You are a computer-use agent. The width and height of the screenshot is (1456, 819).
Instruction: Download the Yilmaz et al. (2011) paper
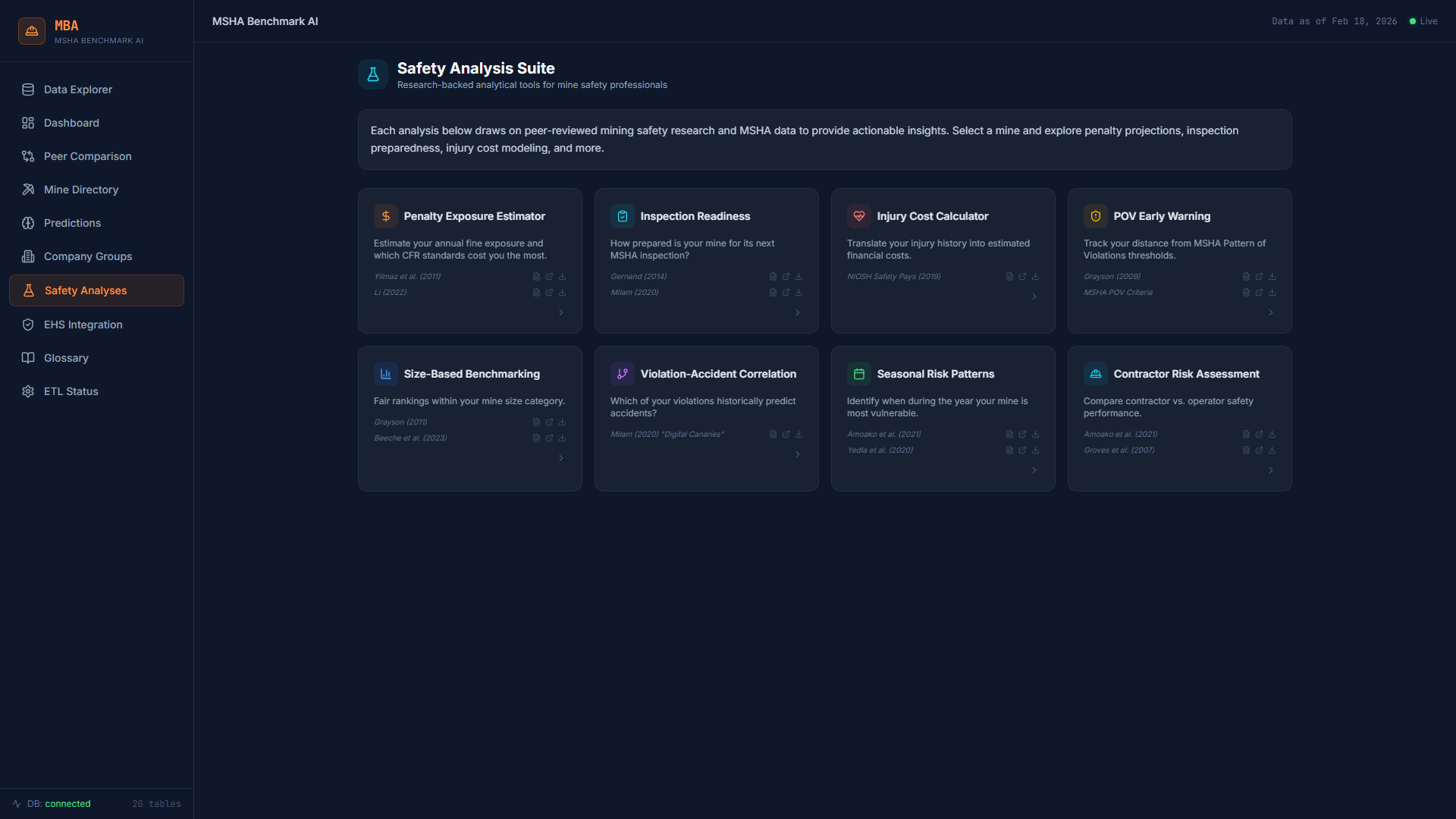point(563,276)
